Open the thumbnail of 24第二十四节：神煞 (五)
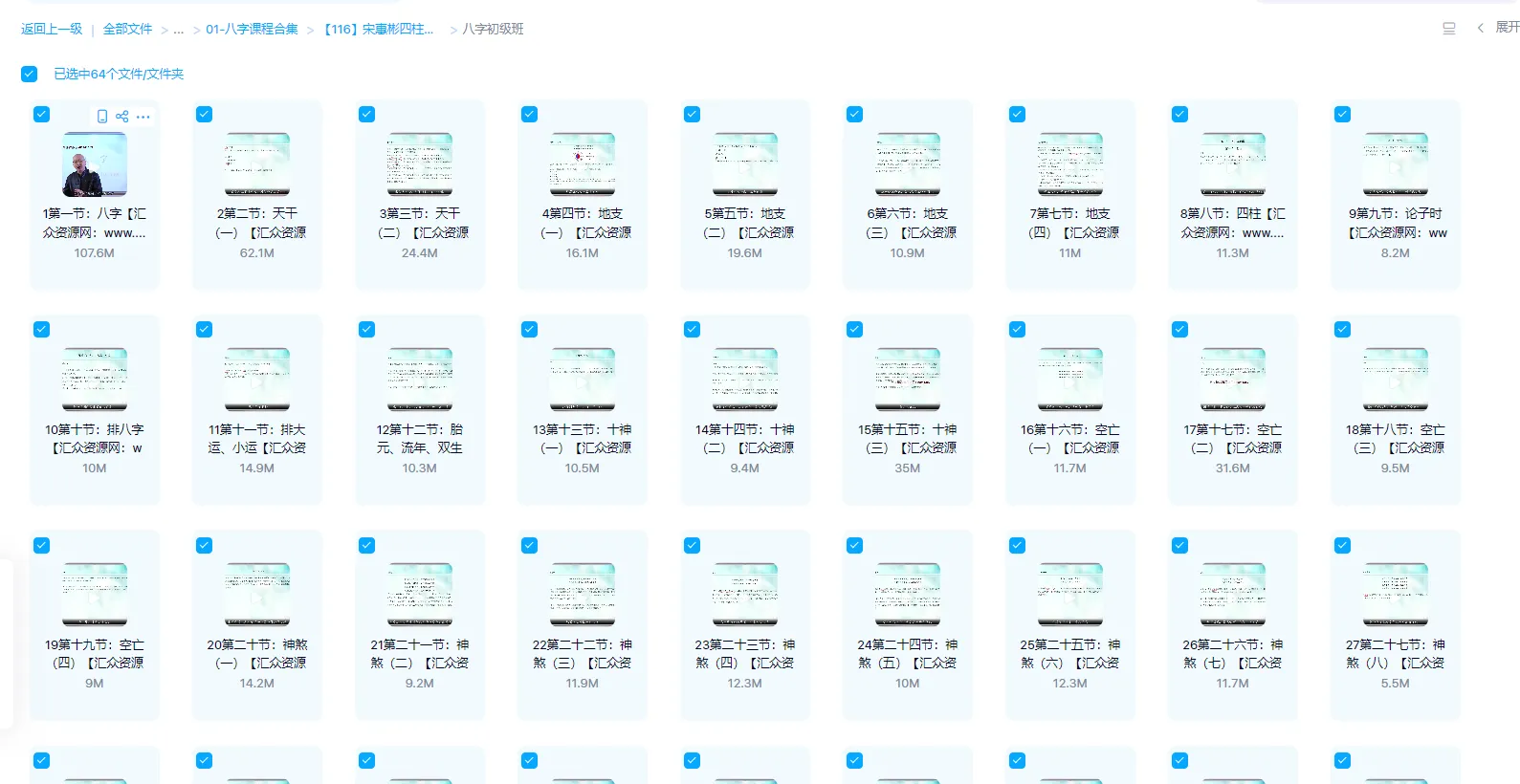Image resolution: width=1520 pixels, height=784 pixels. [x=908, y=595]
